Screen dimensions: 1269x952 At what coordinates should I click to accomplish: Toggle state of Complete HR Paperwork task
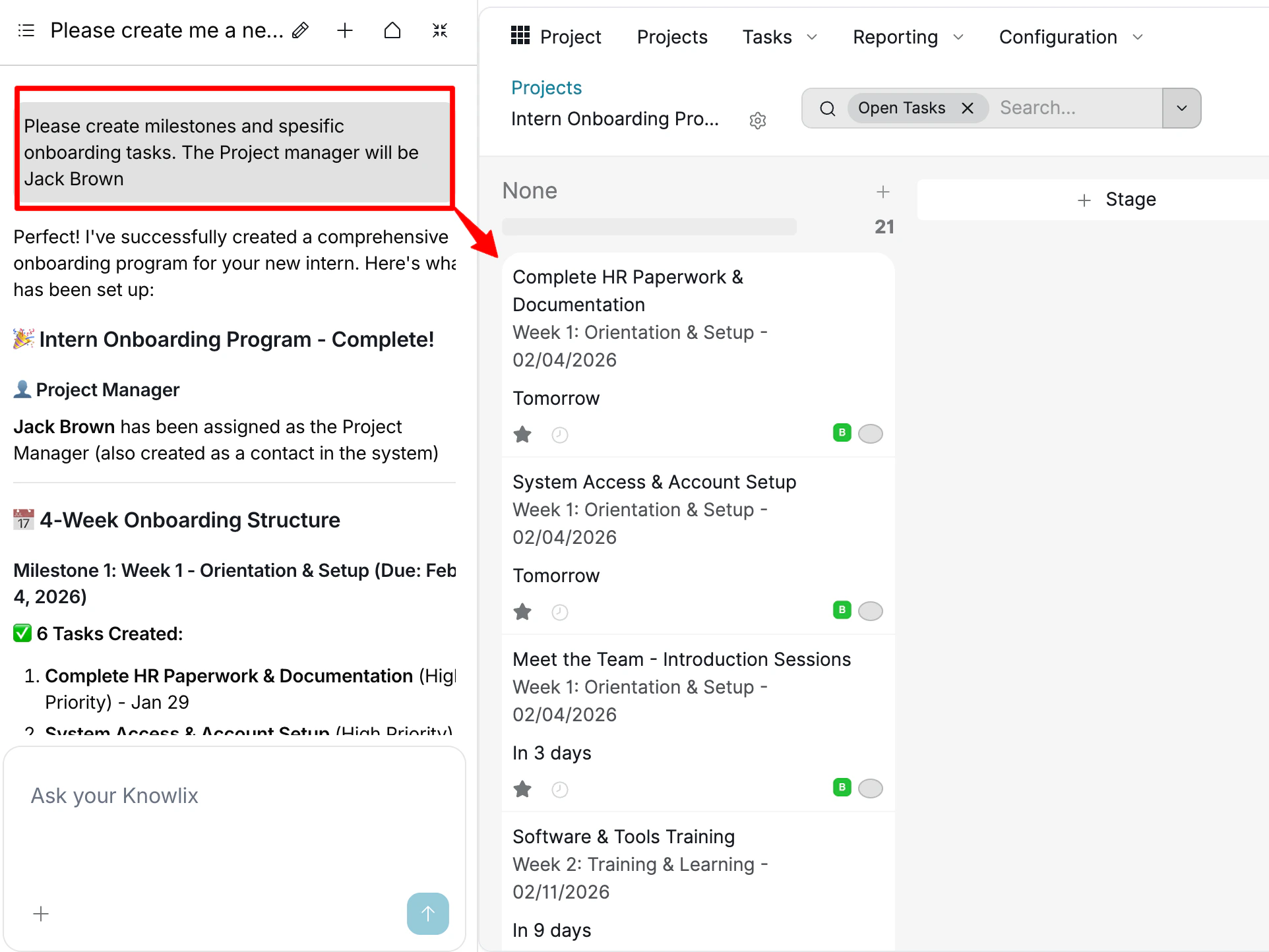(870, 434)
